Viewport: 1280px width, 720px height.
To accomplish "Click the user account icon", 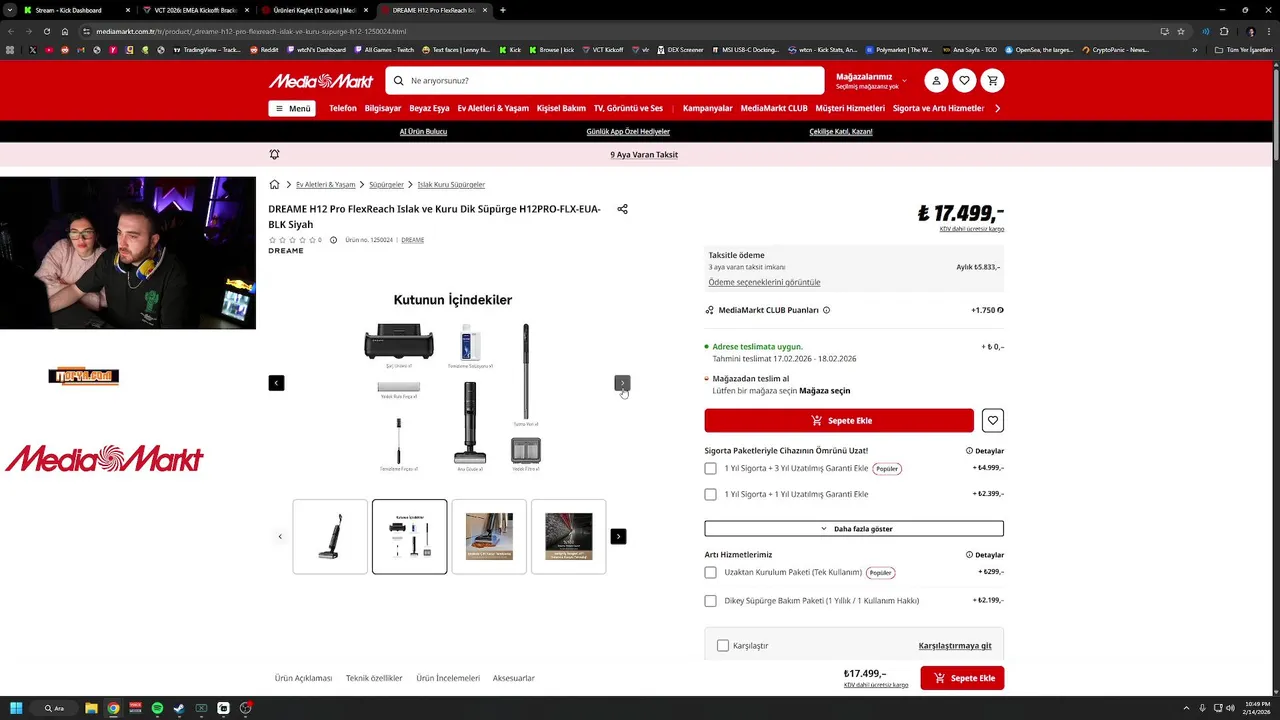I will point(936,81).
